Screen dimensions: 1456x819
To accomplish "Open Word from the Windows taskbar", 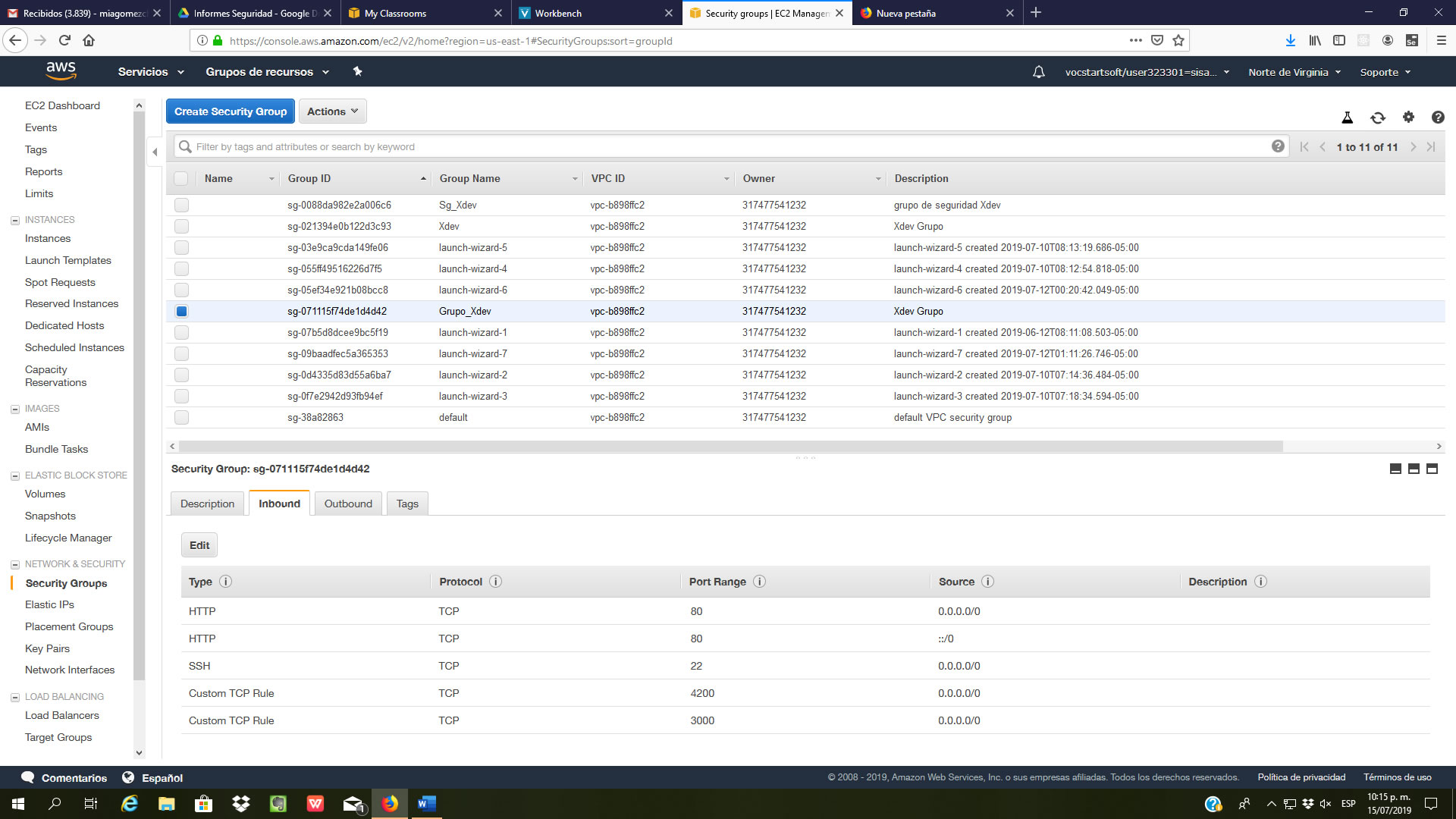I will [x=426, y=803].
